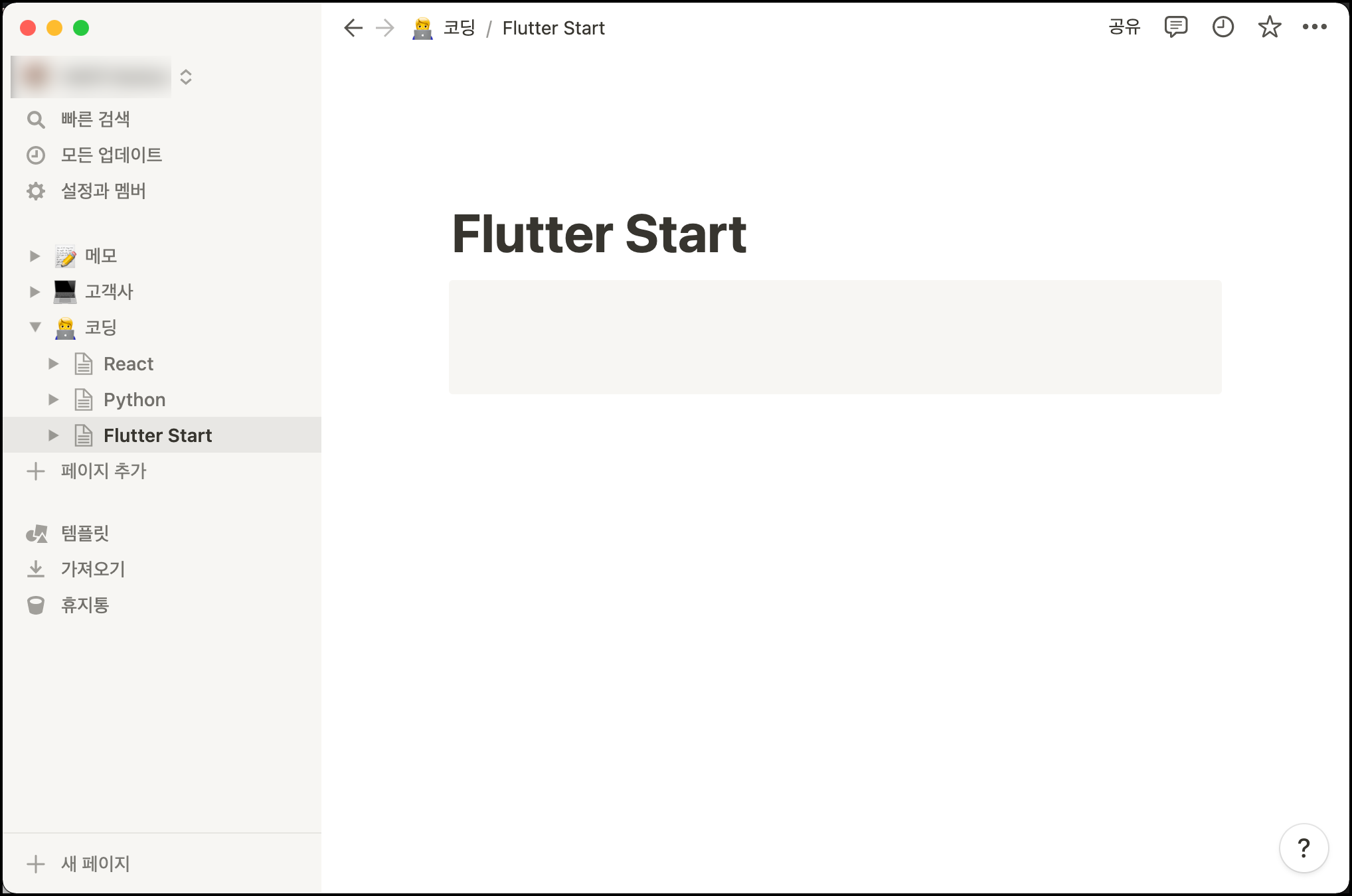Click the gear settings icon
The image size is (1352, 896).
click(x=36, y=191)
